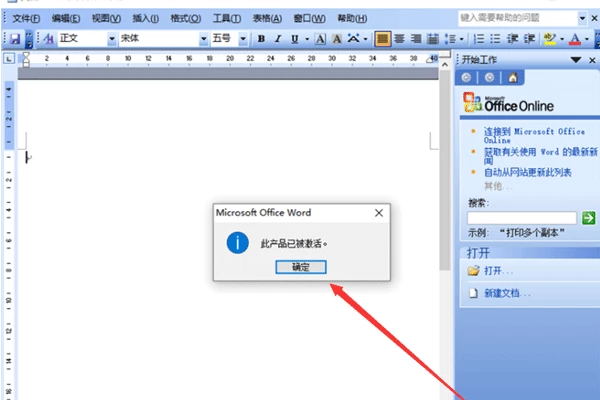600x400 pixels.
Task: Open the font dropdown showing 宋体
Action: tap(204, 39)
